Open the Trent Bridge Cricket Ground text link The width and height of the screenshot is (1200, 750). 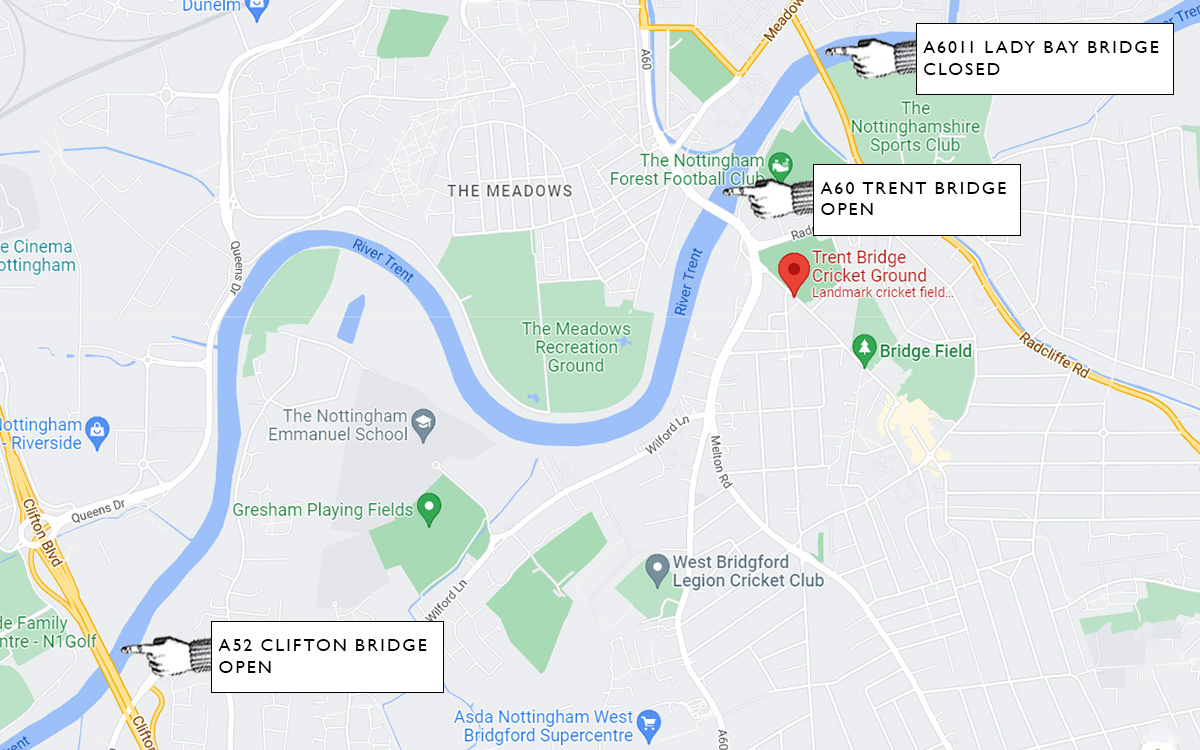click(x=869, y=266)
